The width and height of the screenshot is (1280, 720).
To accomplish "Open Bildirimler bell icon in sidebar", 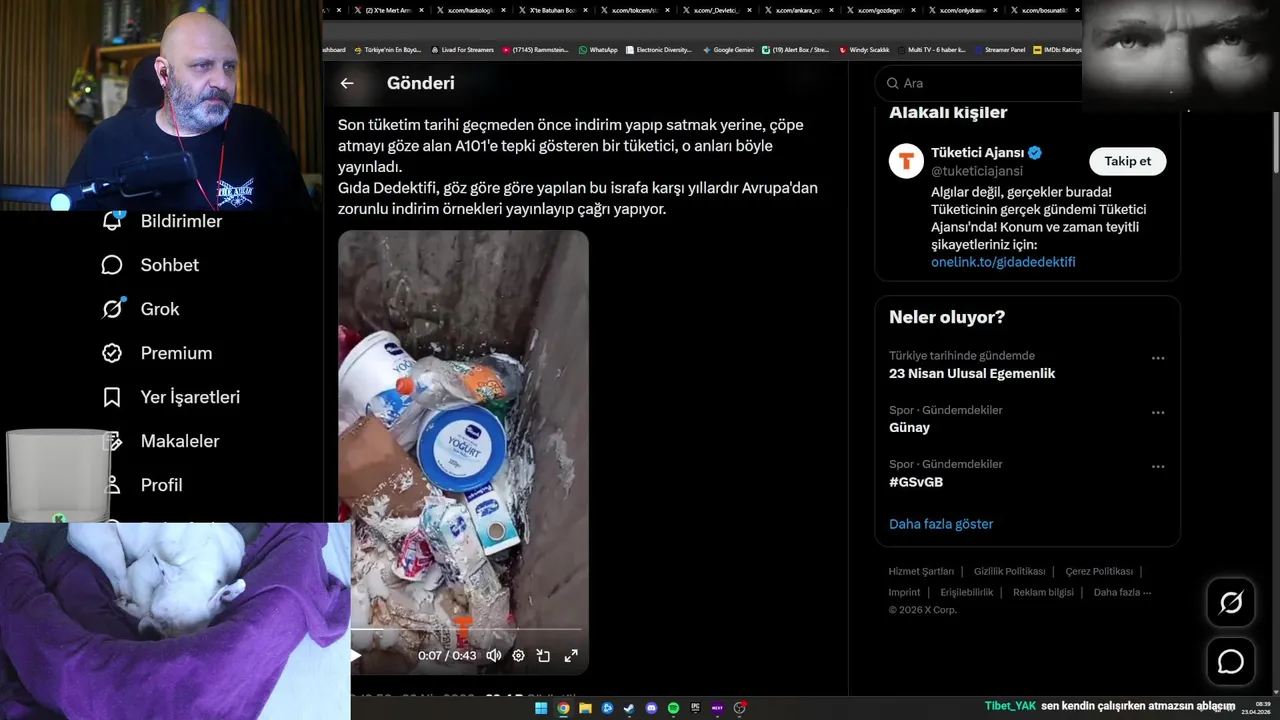I will (x=113, y=221).
